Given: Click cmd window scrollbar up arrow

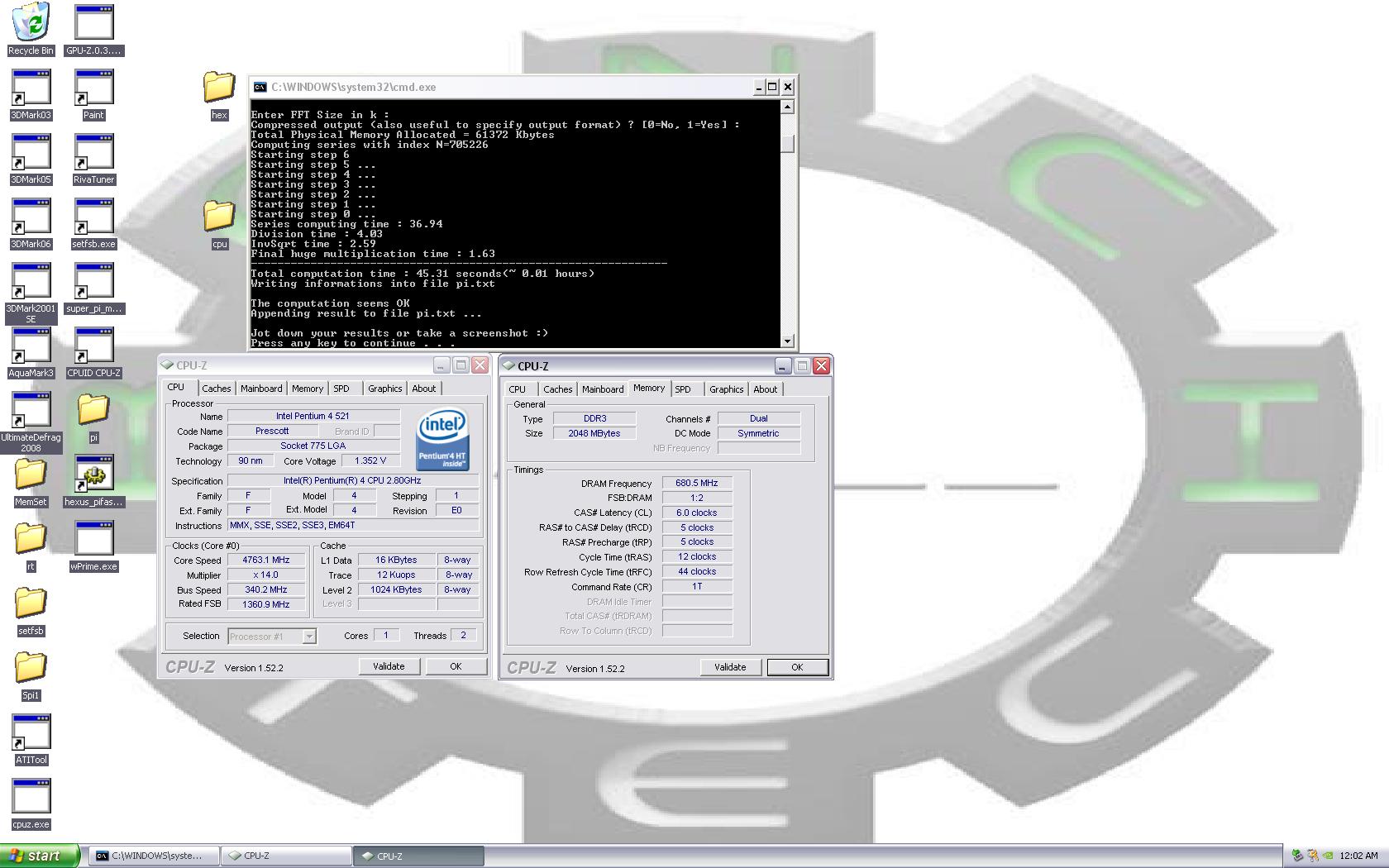Looking at the screenshot, I should click(x=787, y=107).
